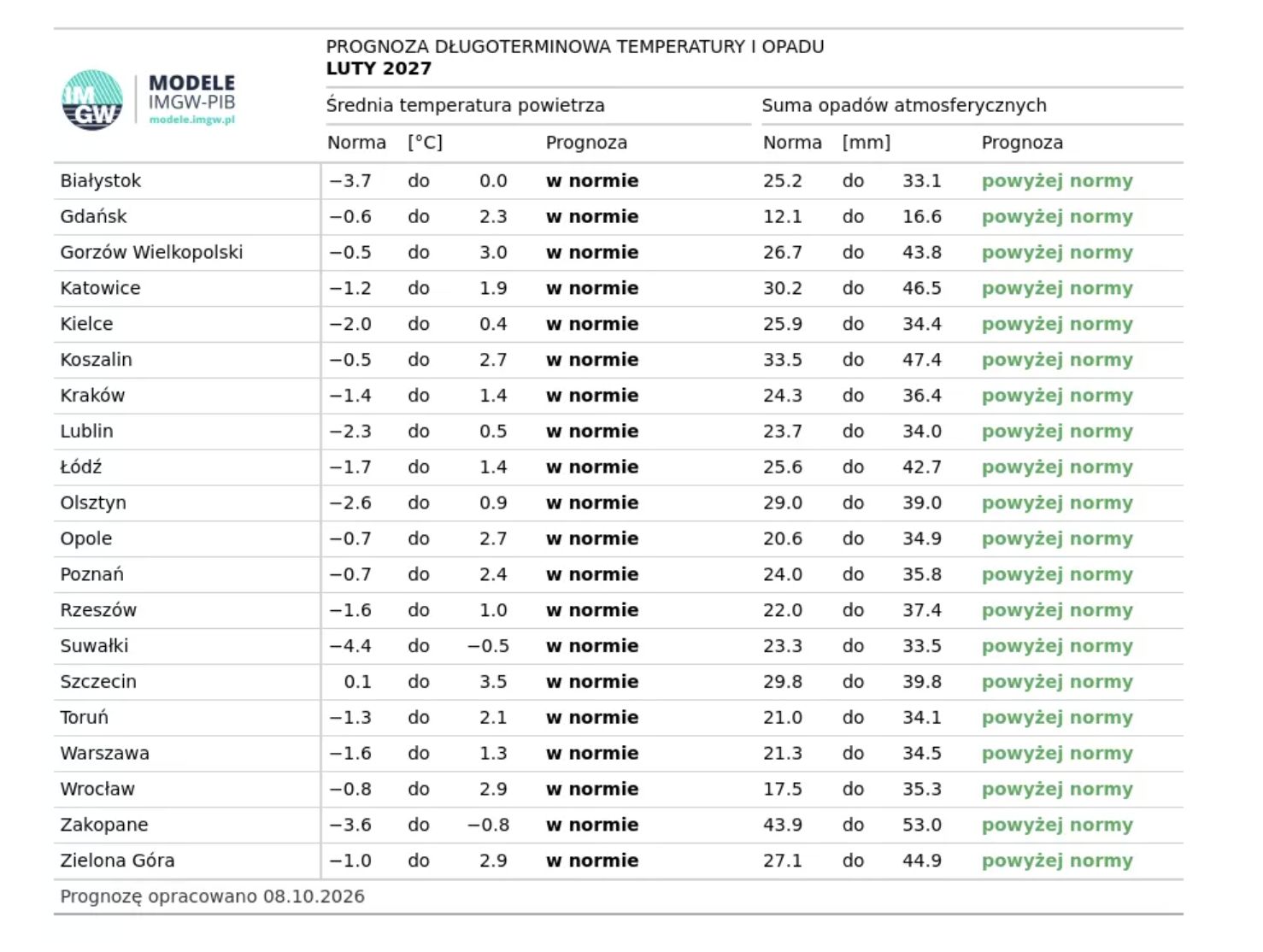Click the 'Średnia temperatura powietrza' column header
This screenshot has width=1263, height=952.
(x=465, y=105)
